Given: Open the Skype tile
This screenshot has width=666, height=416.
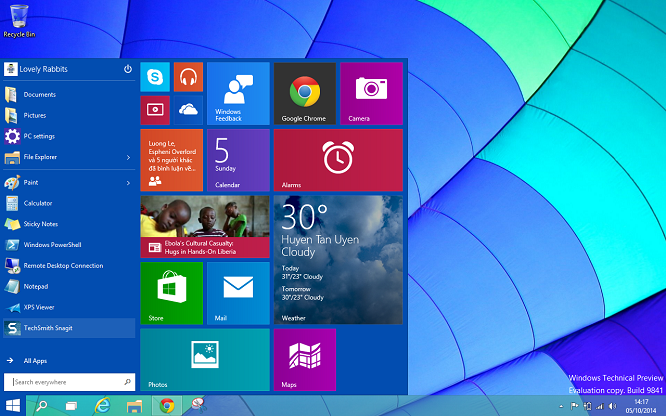Looking at the screenshot, I should (155, 77).
